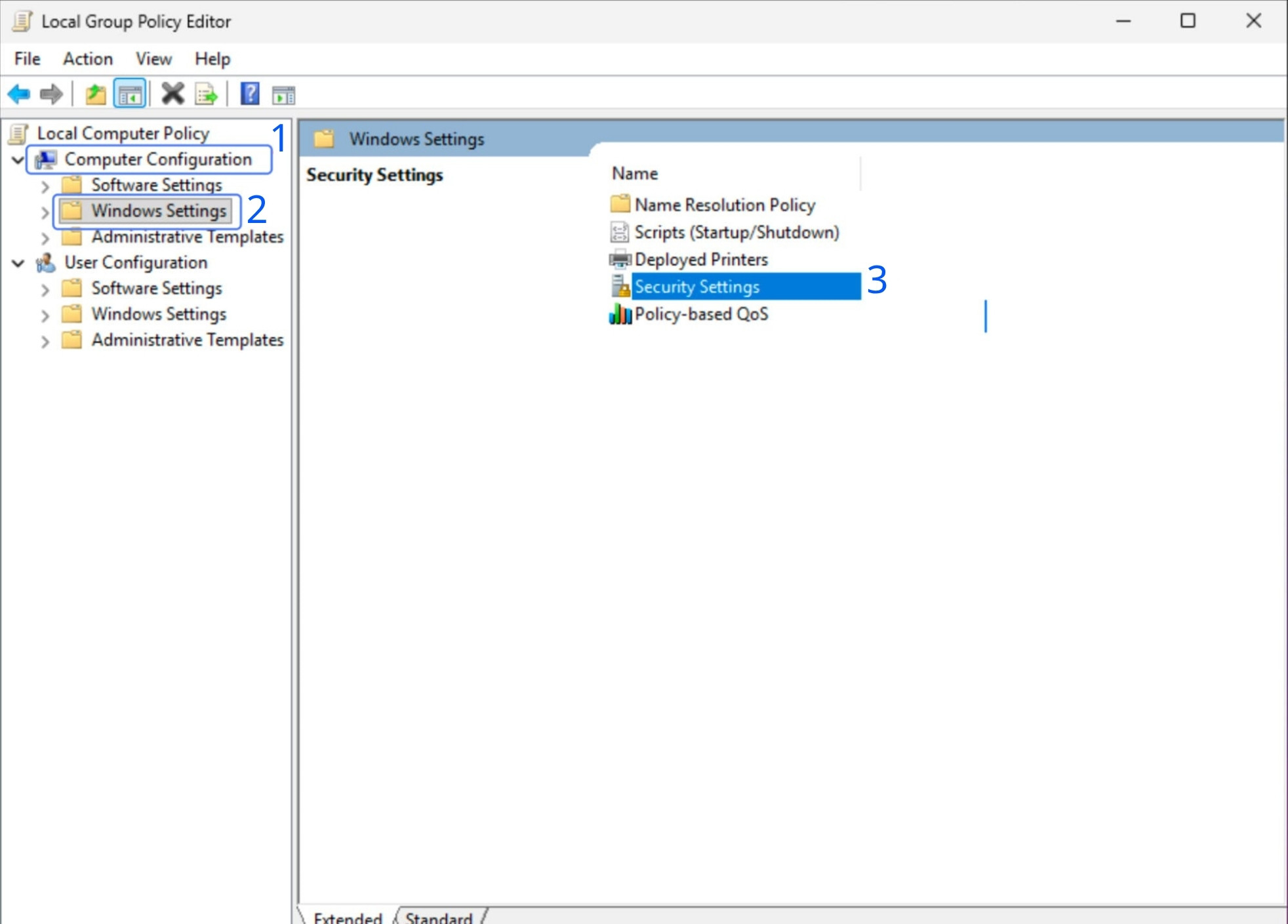Click the Back arrow toolbar icon
The width and height of the screenshot is (1288, 924).
point(19,94)
